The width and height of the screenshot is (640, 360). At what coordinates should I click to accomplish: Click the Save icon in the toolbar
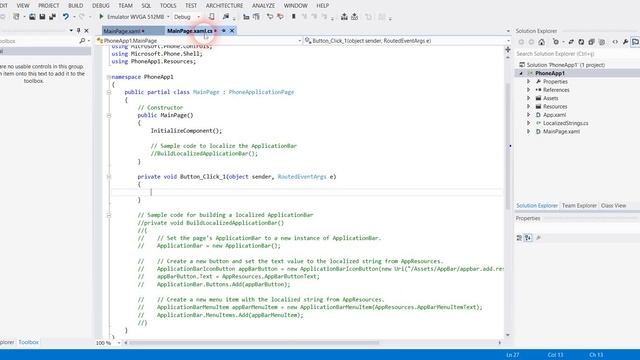[42, 17]
